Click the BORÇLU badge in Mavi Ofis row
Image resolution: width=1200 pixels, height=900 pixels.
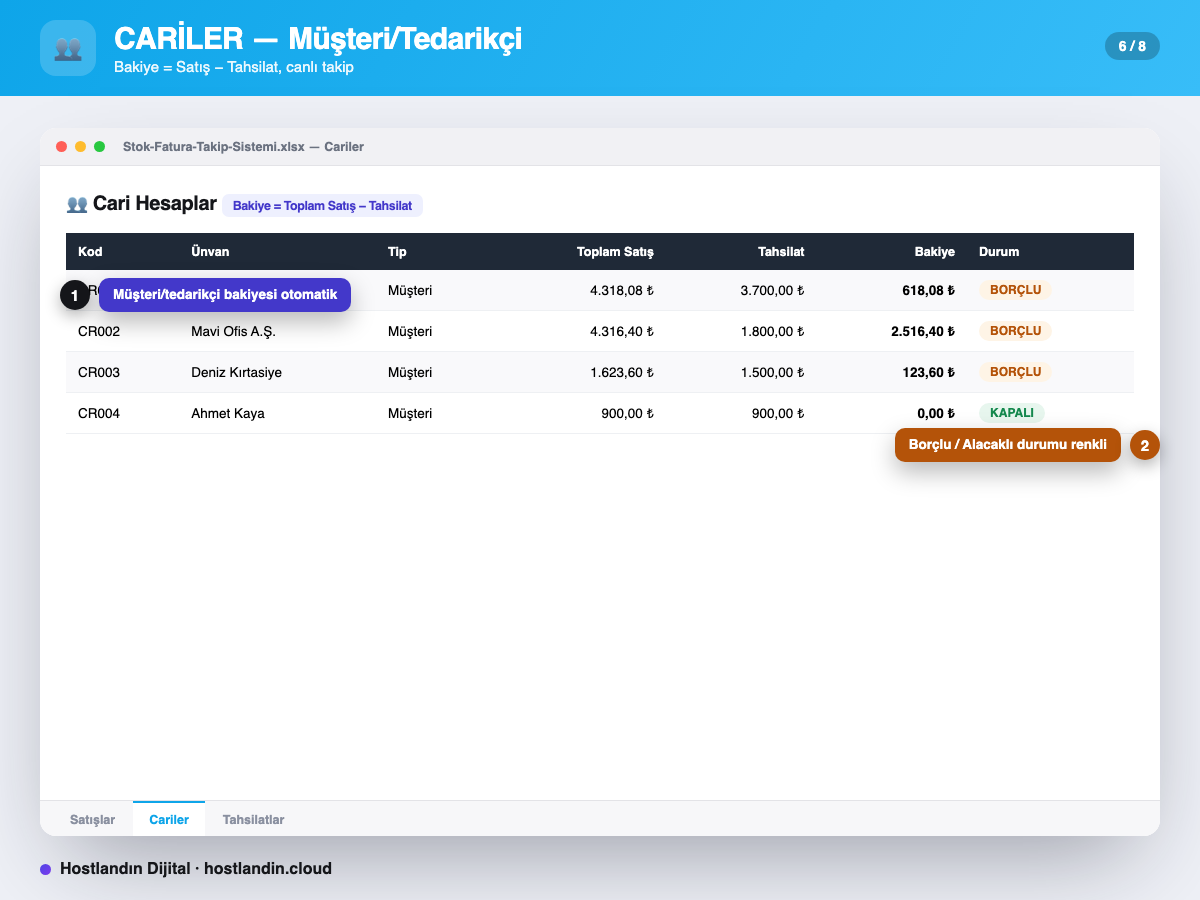coord(1015,331)
